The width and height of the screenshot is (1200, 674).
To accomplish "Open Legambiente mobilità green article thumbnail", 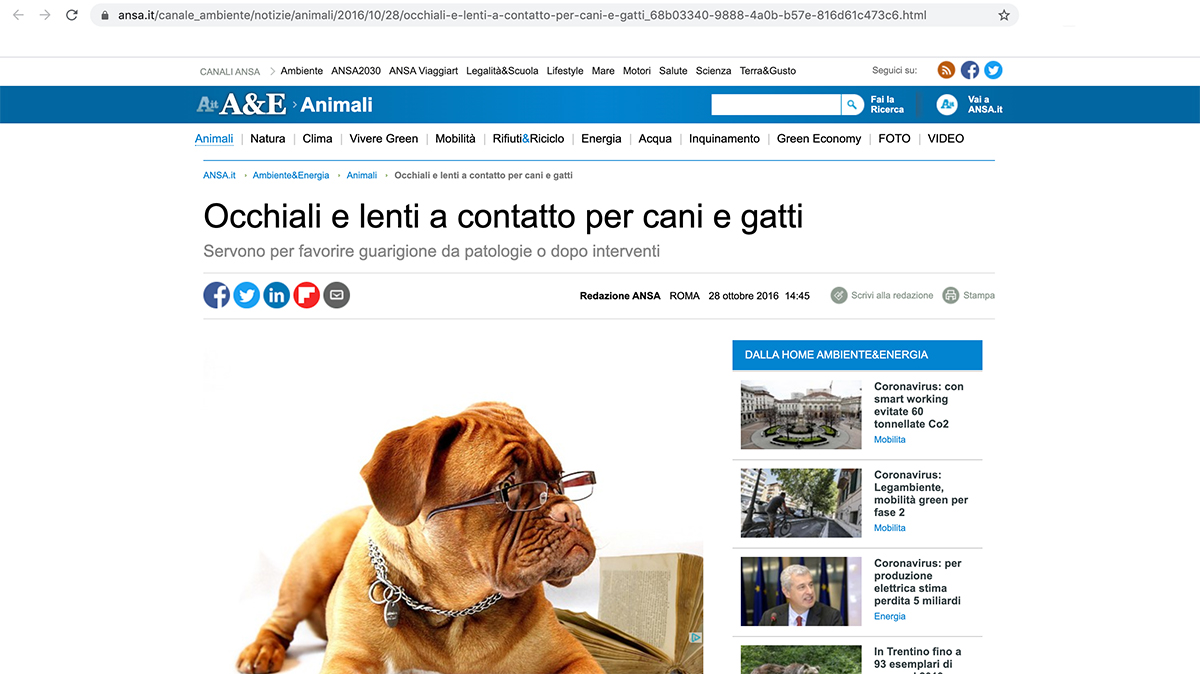I will (801, 503).
